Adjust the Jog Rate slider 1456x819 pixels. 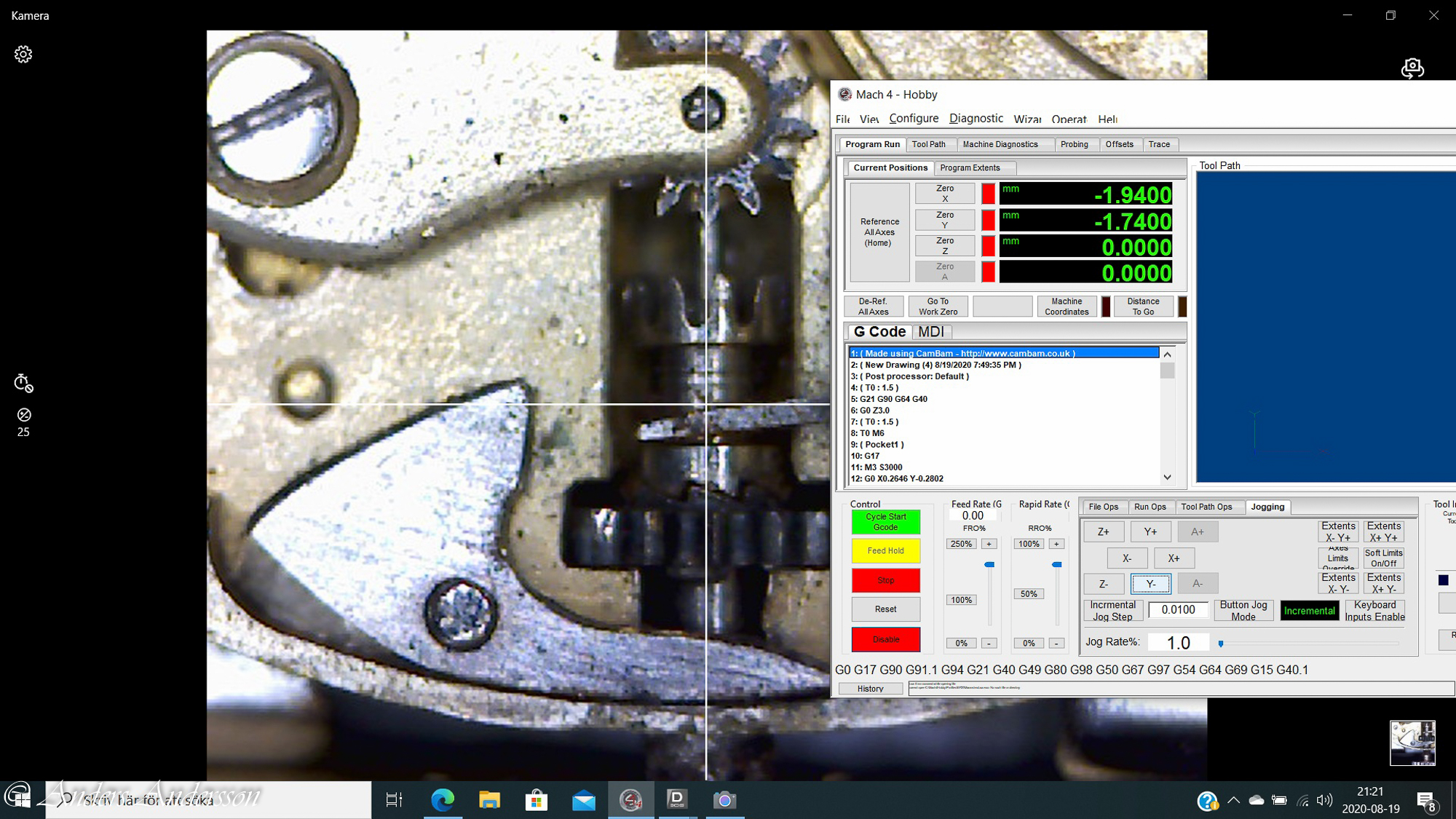[x=1221, y=644]
